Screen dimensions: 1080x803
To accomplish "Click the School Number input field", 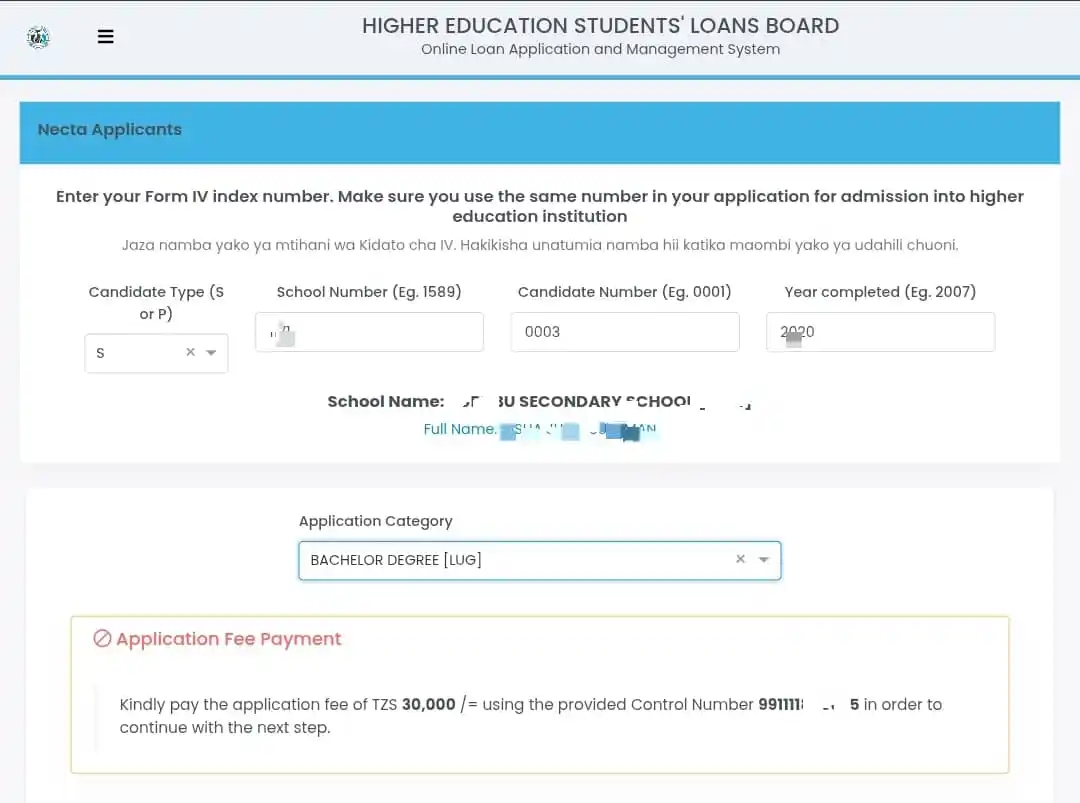I will click(x=369, y=332).
